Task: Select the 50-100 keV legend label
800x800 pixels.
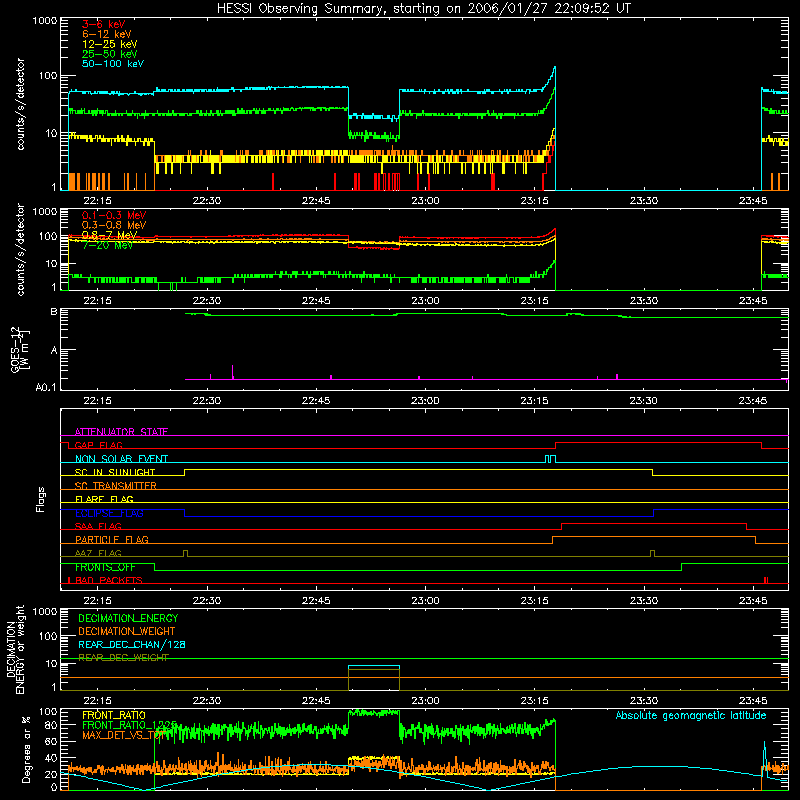Action: click(112, 63)
